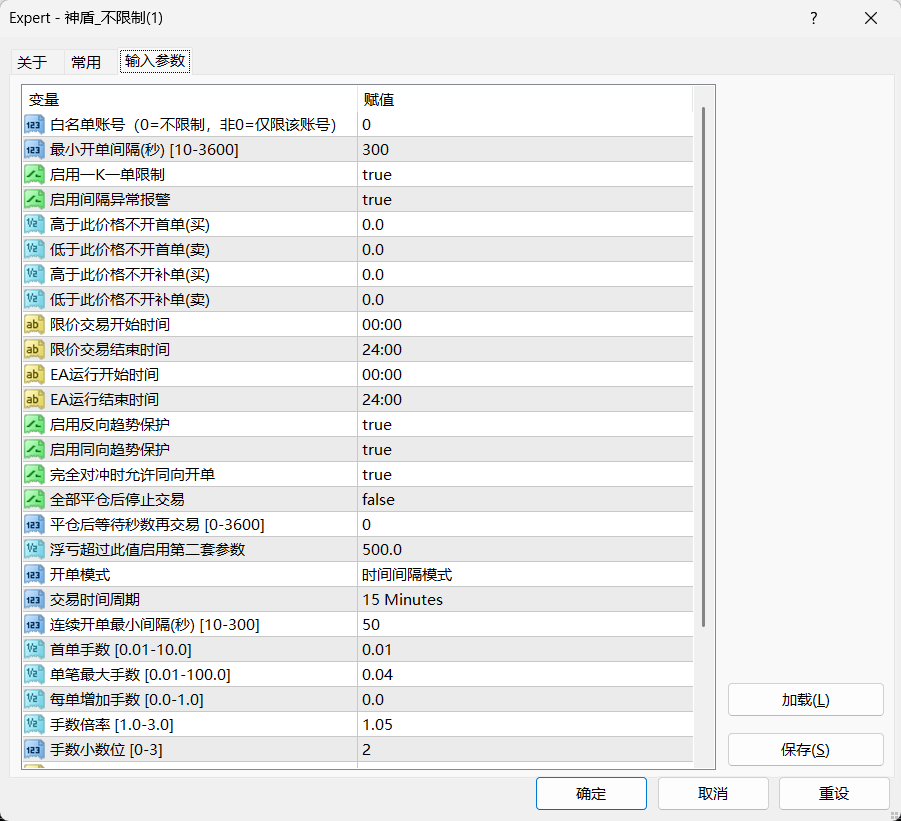901x821 pixels.
Task: Click the 取消 button
Action: pyautogui.click(x=713, y=793)
